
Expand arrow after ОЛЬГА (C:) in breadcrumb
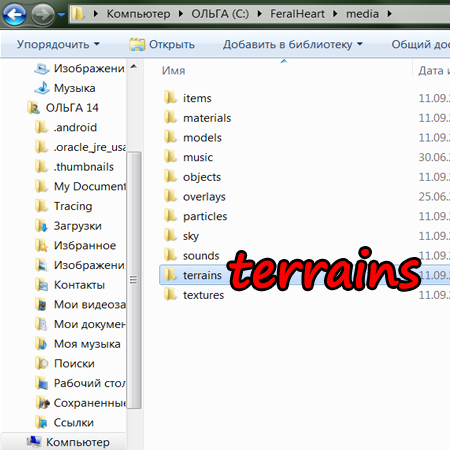tap(260, 14)
